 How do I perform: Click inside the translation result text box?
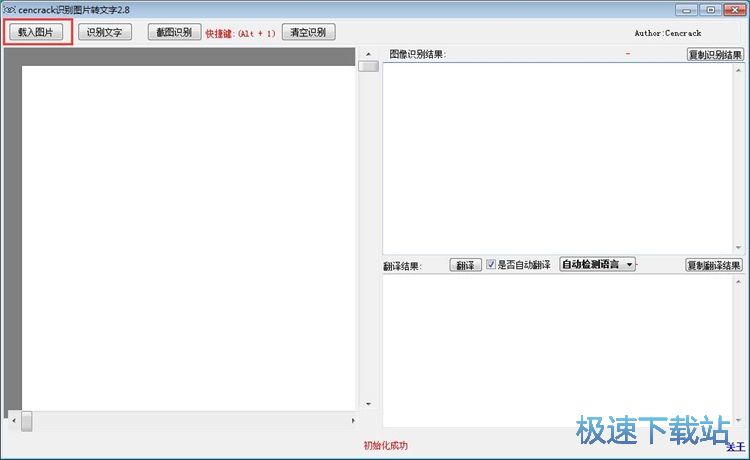(558, 351)
